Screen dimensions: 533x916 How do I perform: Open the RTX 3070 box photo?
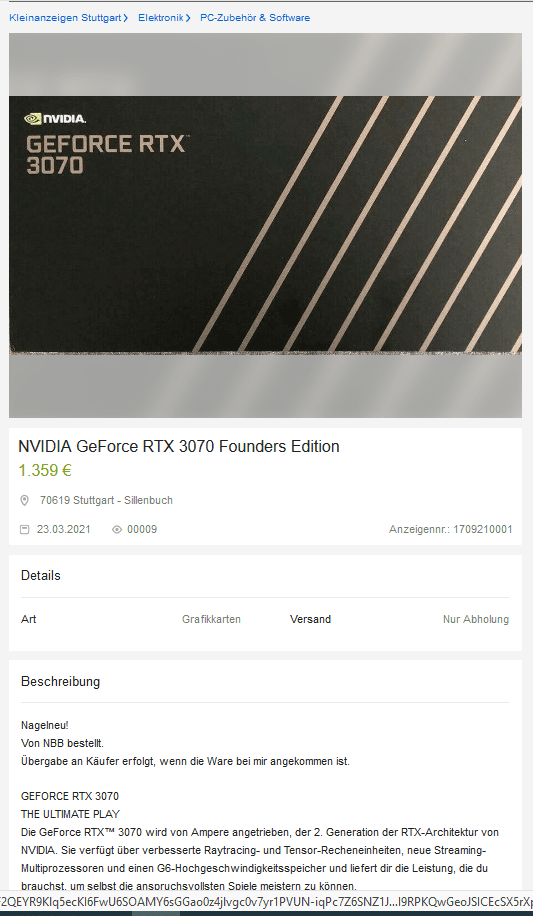pos(265,225)
